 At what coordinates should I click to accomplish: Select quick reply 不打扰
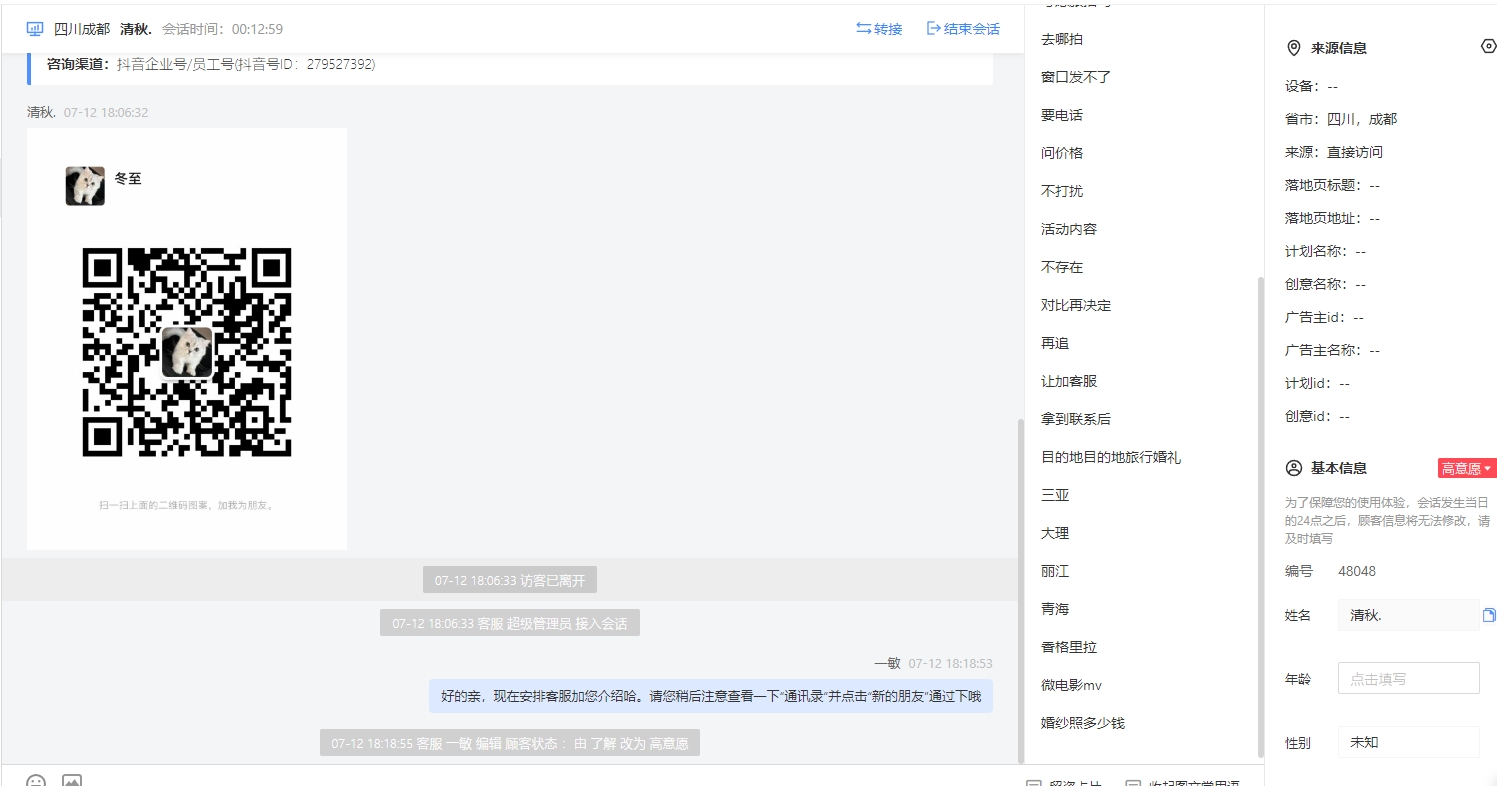1062,191
